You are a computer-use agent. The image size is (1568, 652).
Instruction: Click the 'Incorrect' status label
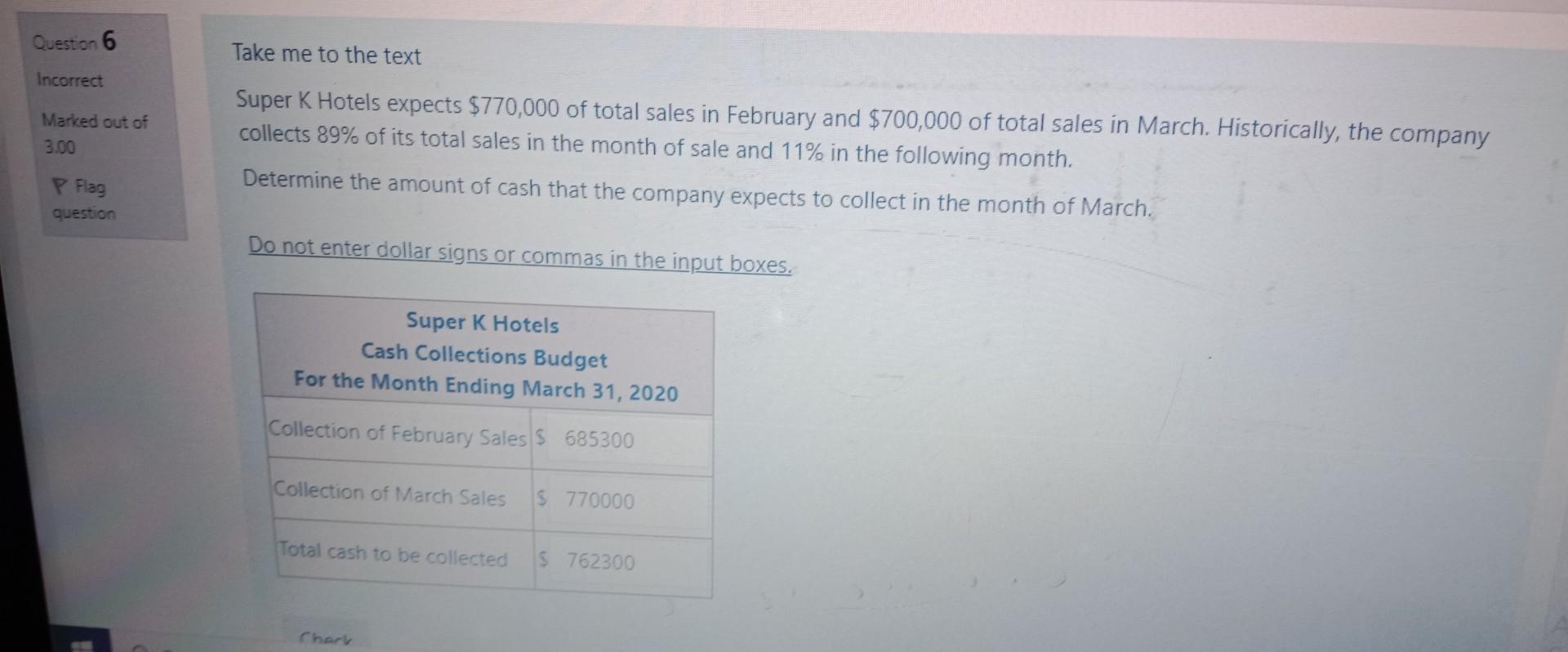(x=70, y=80)
